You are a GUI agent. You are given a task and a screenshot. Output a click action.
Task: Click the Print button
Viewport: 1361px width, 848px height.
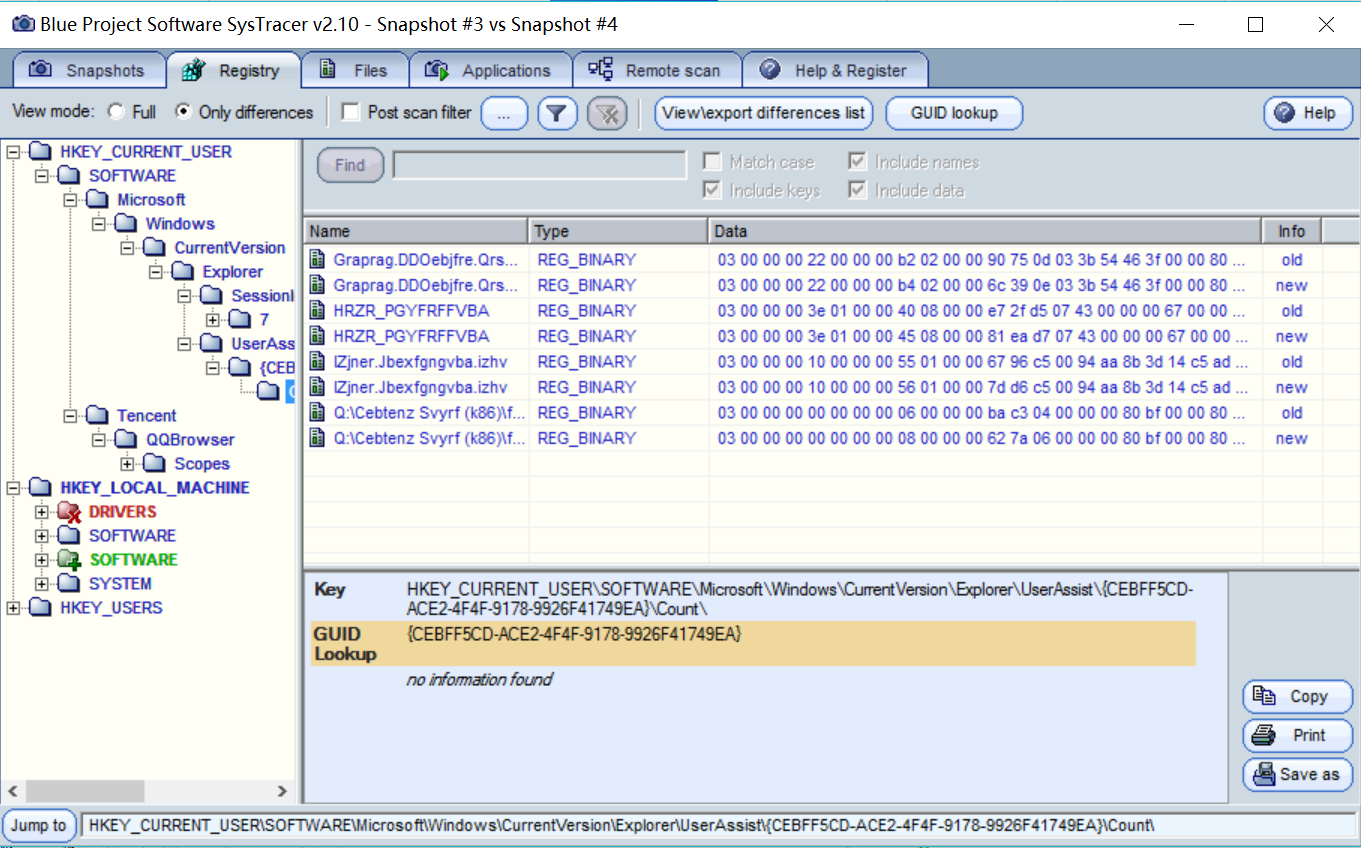click(1297, 735)
